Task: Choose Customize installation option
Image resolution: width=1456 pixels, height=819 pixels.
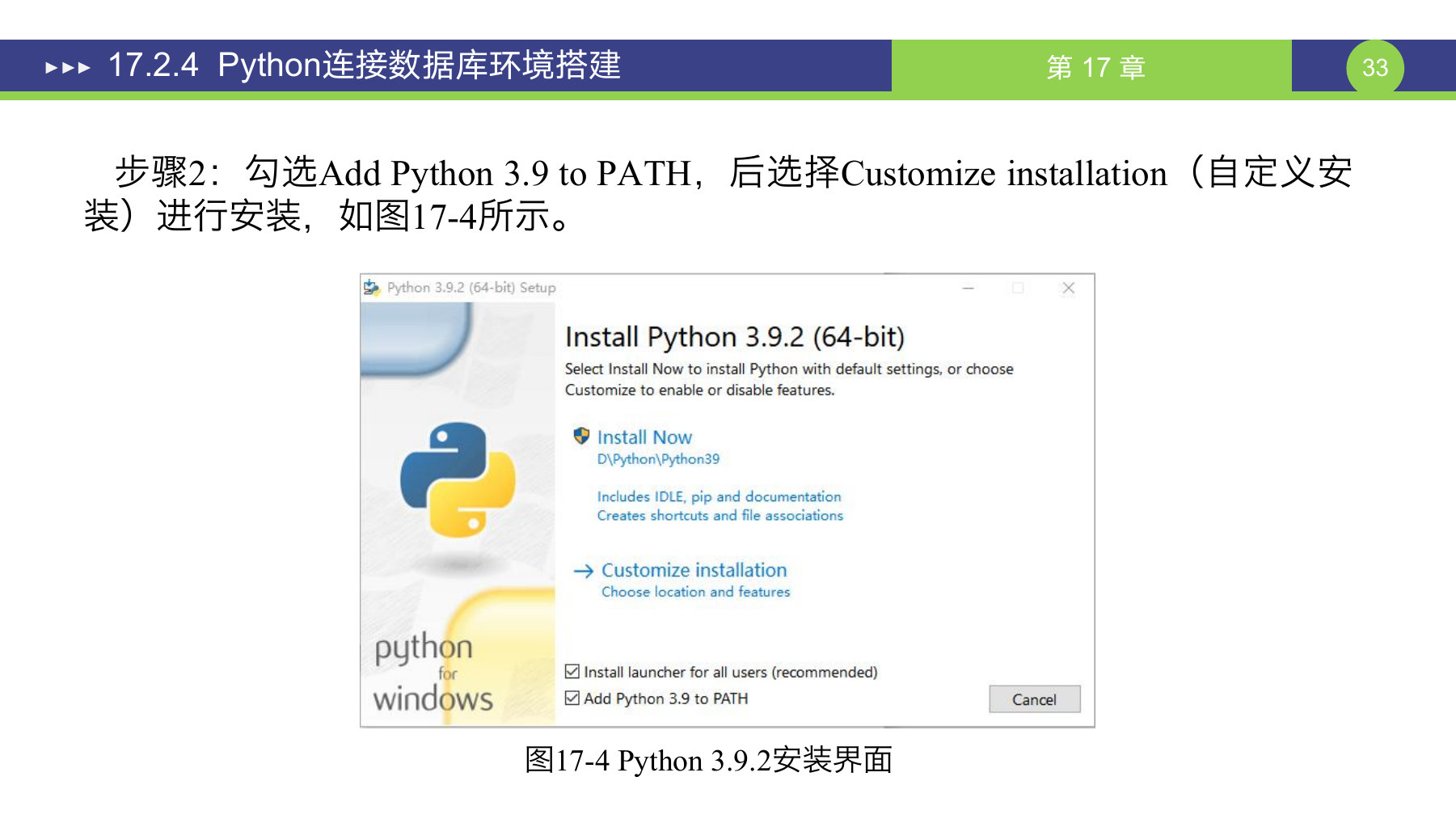Action: [x=694, y=570]
